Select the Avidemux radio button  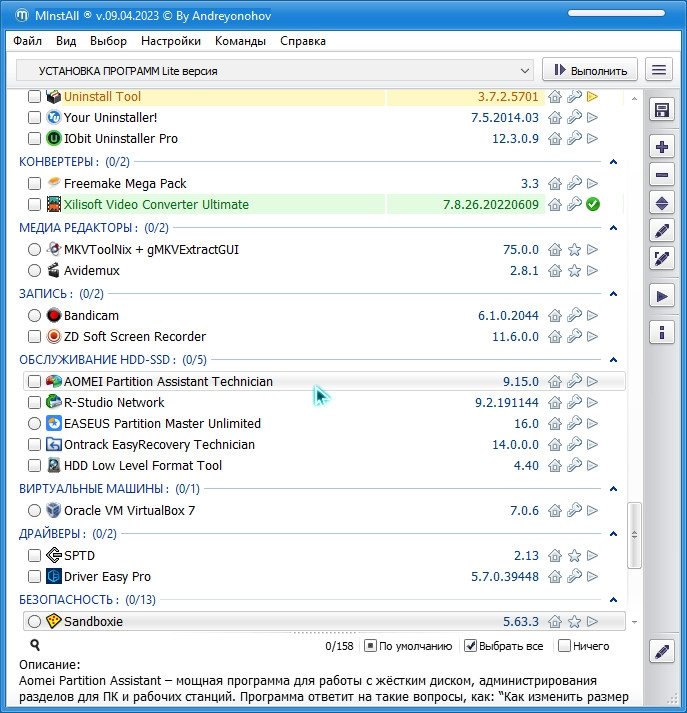[x=34, y=271]
